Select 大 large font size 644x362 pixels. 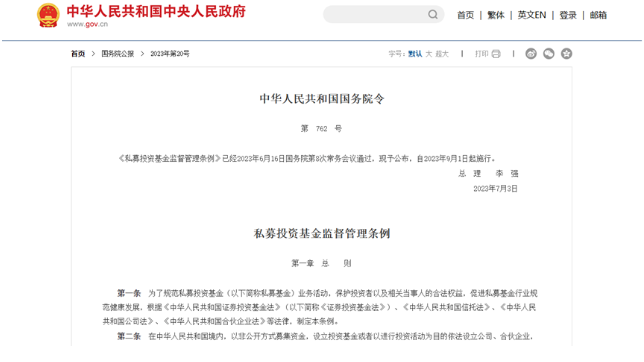428,54
